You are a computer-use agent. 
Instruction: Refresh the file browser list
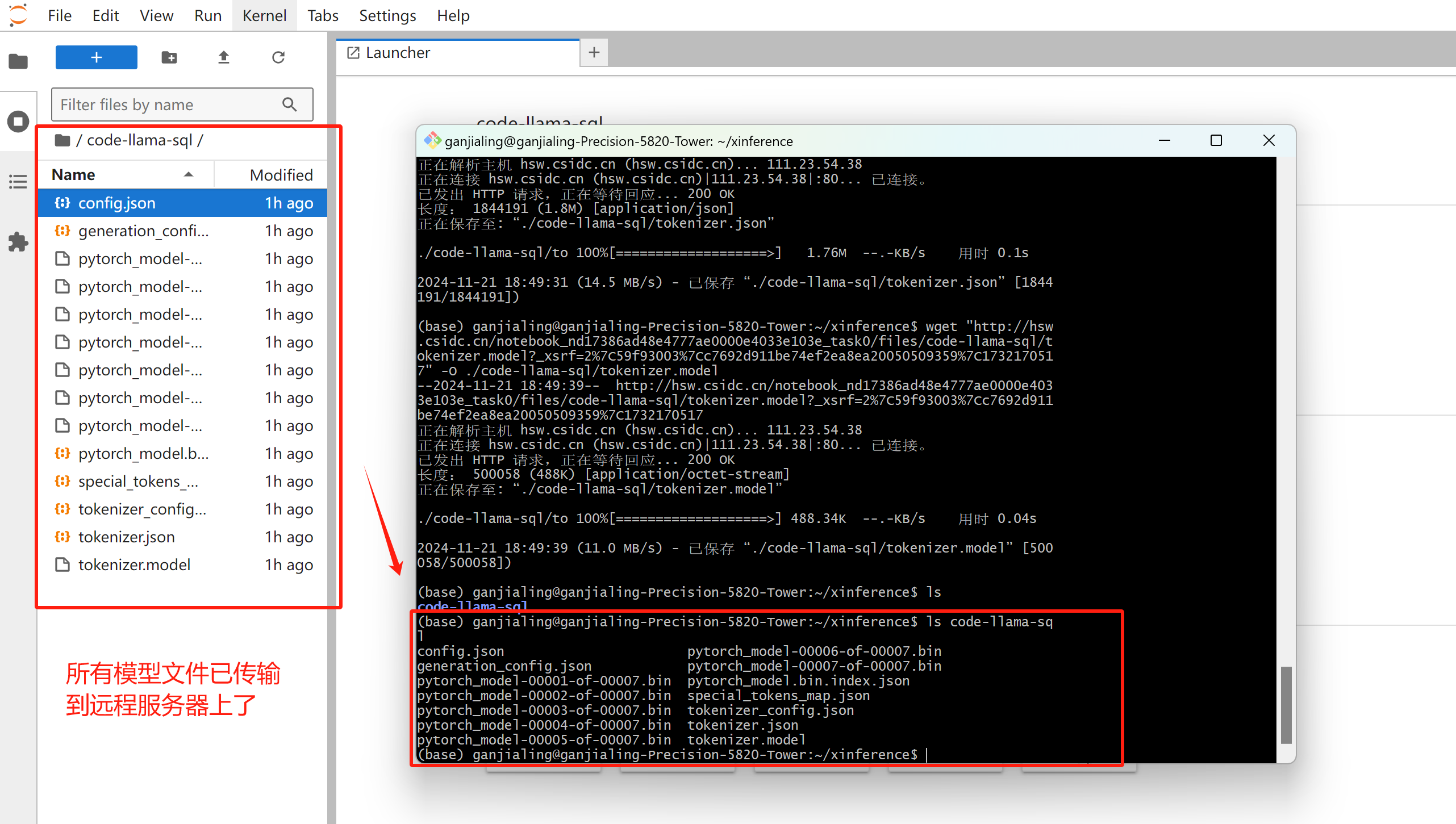pos(278,57)
